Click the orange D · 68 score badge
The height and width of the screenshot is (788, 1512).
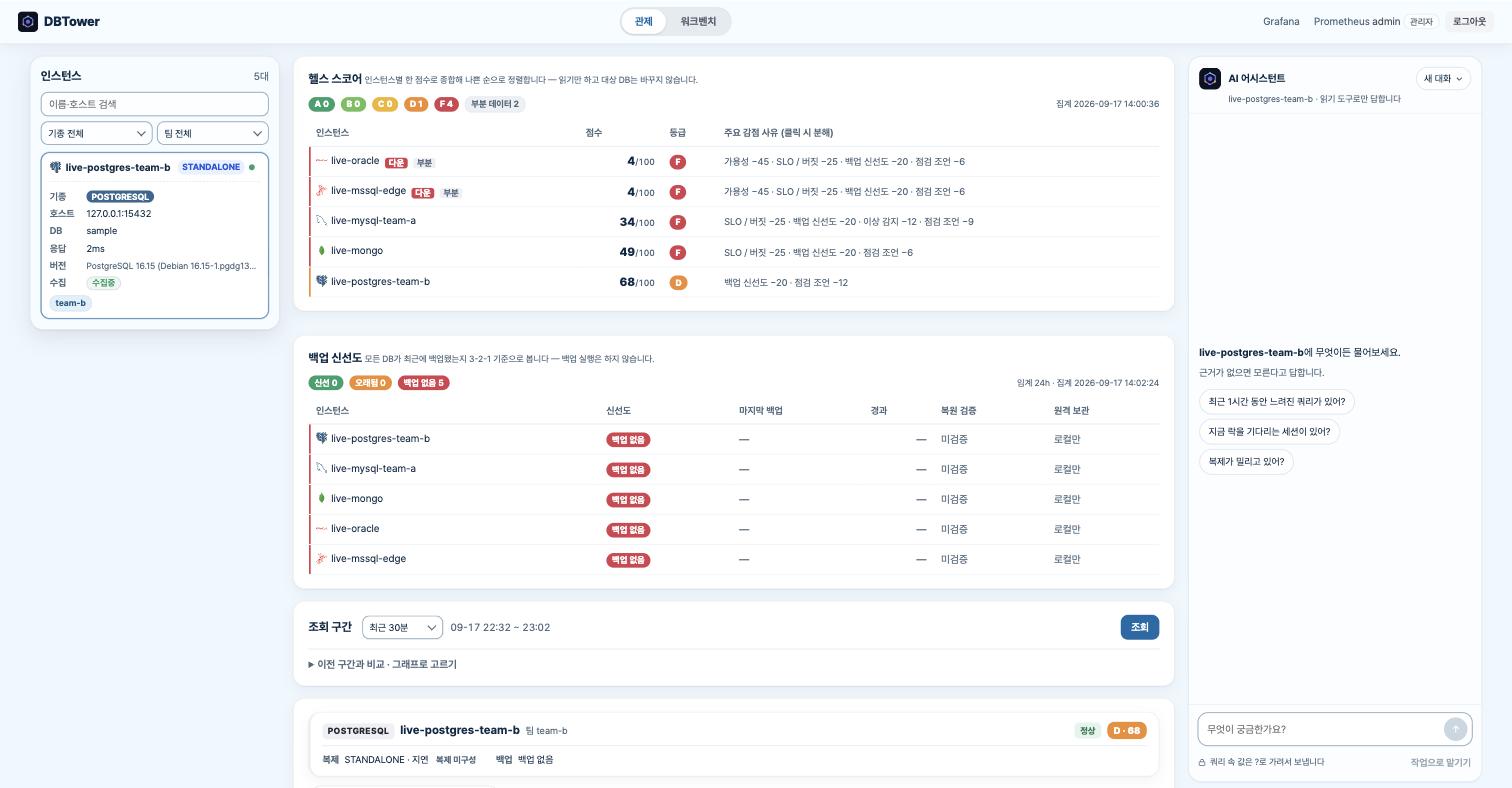pos(1126,731)
